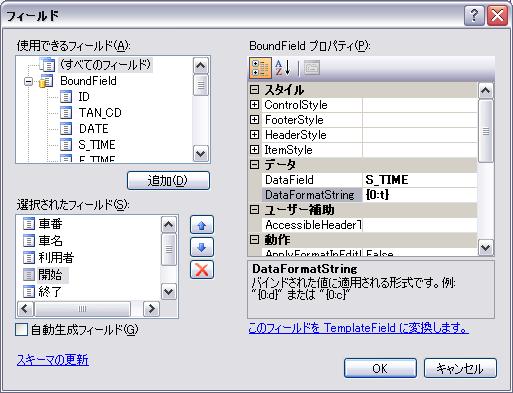Image resolution: width=513 pixels, height=393 pixels.
Task: Open スキーマの更新 link
Action: coord(53,360)
